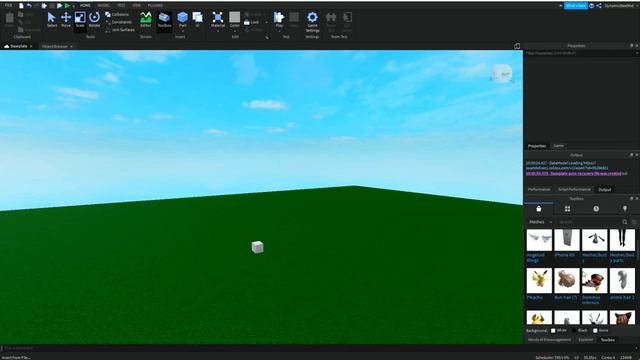The width and height of the screenshot is (640, 360).
Task: Click the New file icon in quick access bar
Action: coord(21,6)
